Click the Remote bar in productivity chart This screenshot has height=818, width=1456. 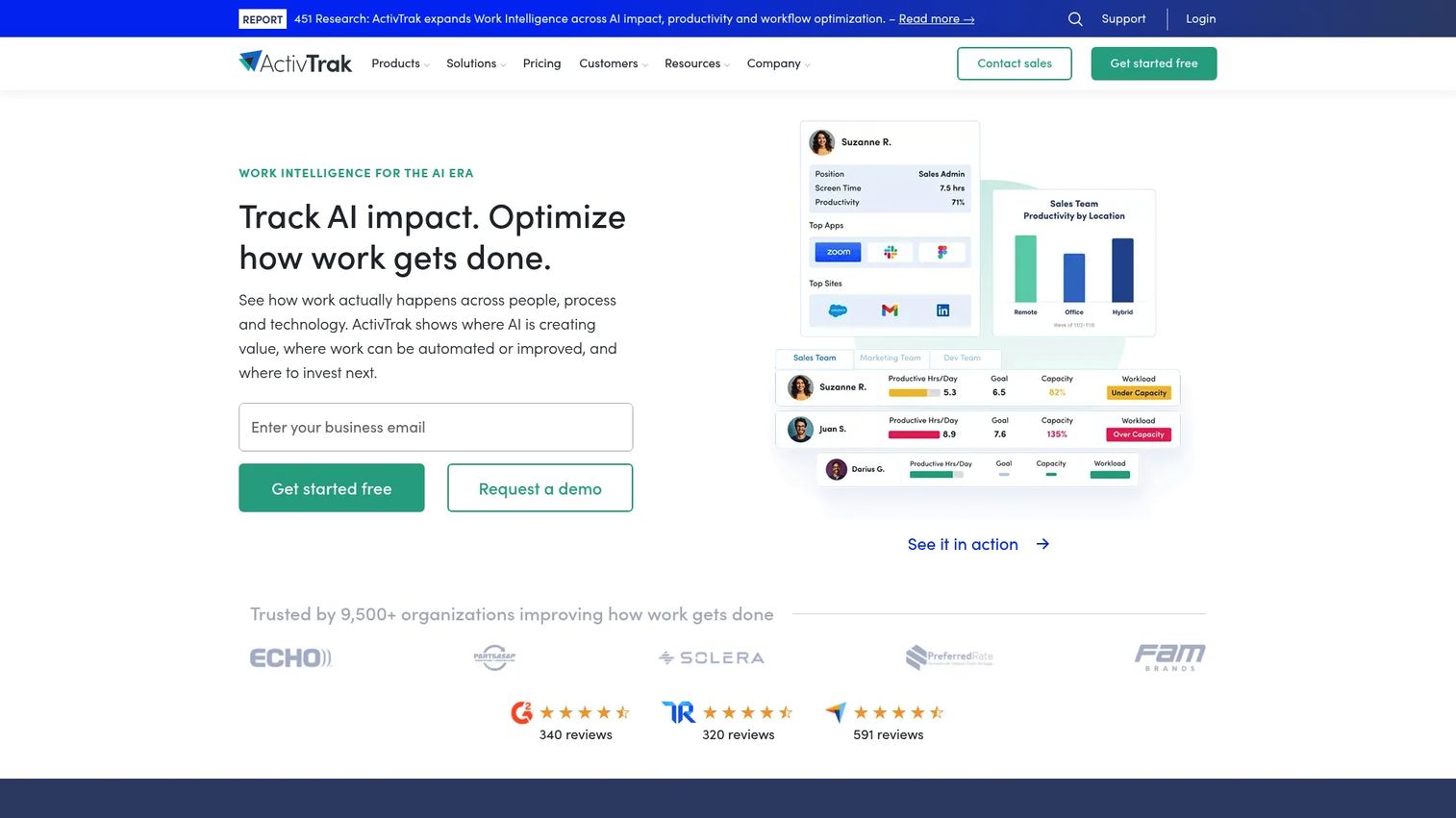click(x=1026, y=268)
